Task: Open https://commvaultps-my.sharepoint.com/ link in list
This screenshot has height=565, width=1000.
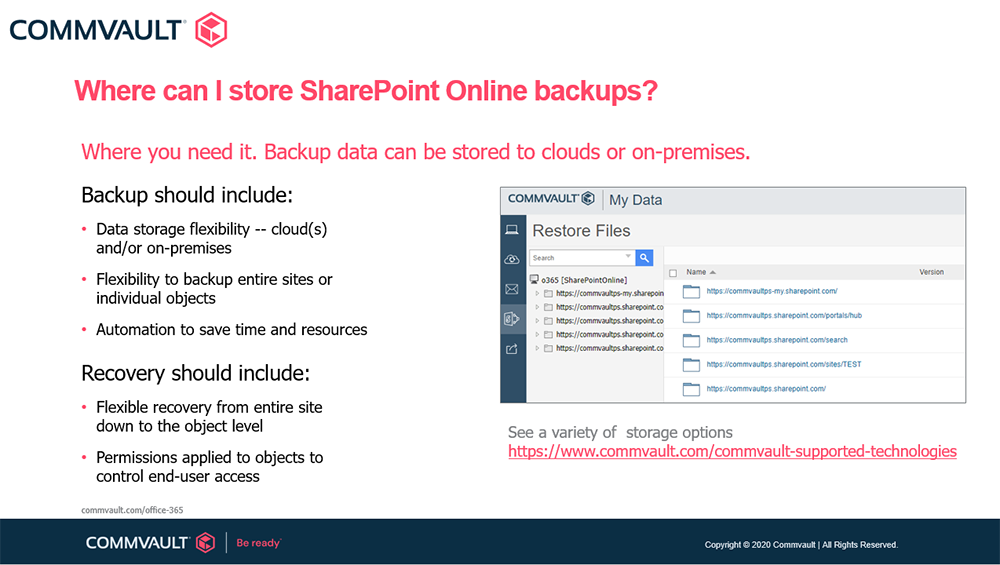Action: (x=772, y=291)
